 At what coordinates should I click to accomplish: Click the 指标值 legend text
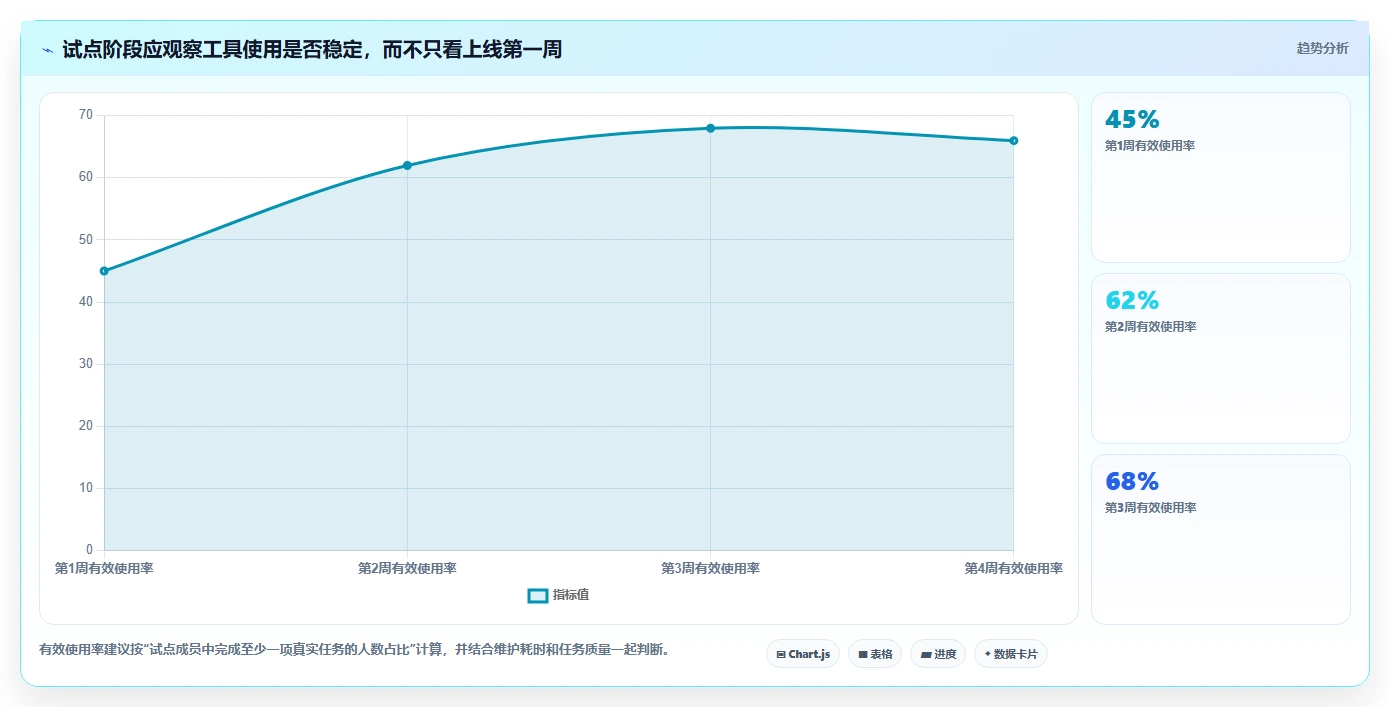coord(571,595)
